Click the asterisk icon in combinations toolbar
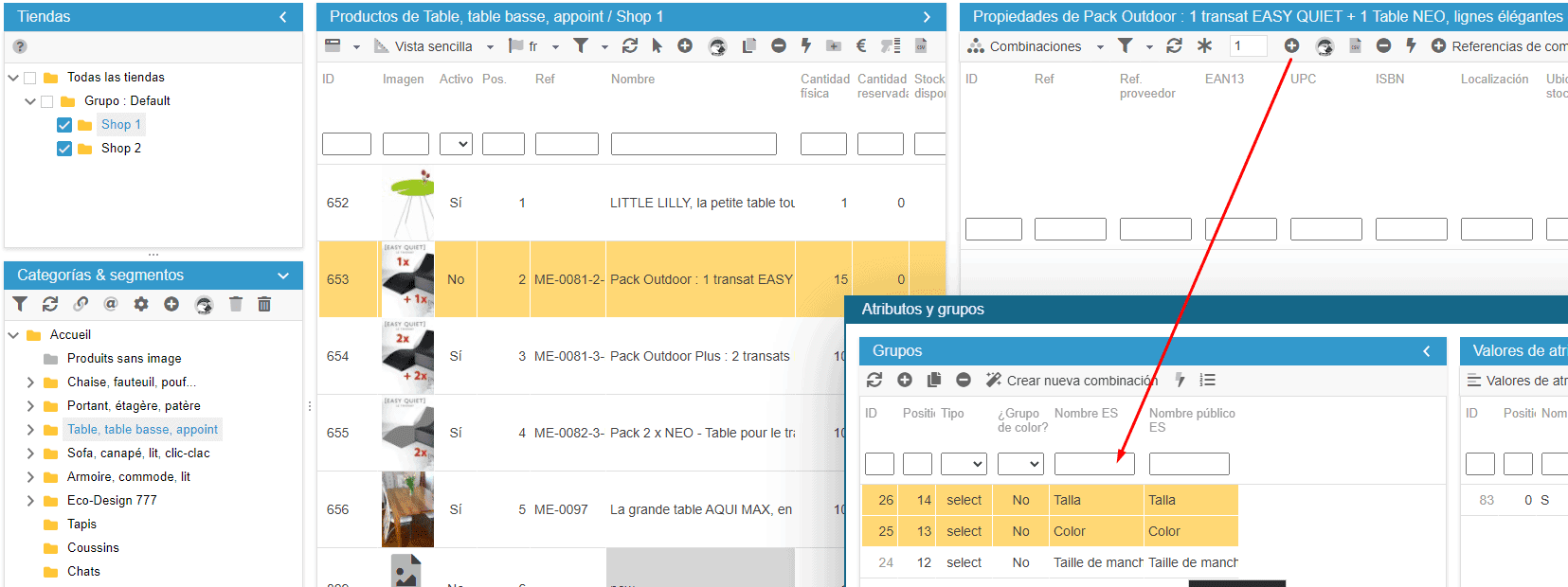The width and height of the screenshot is (1568, 587). click(1204, 45)
